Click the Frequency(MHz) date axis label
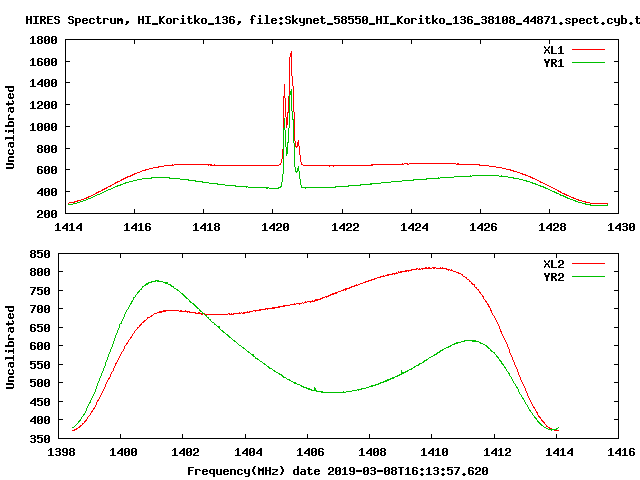The height and width of the screenshot is (480, 640). pyautogui.click(x=338, y=471)
